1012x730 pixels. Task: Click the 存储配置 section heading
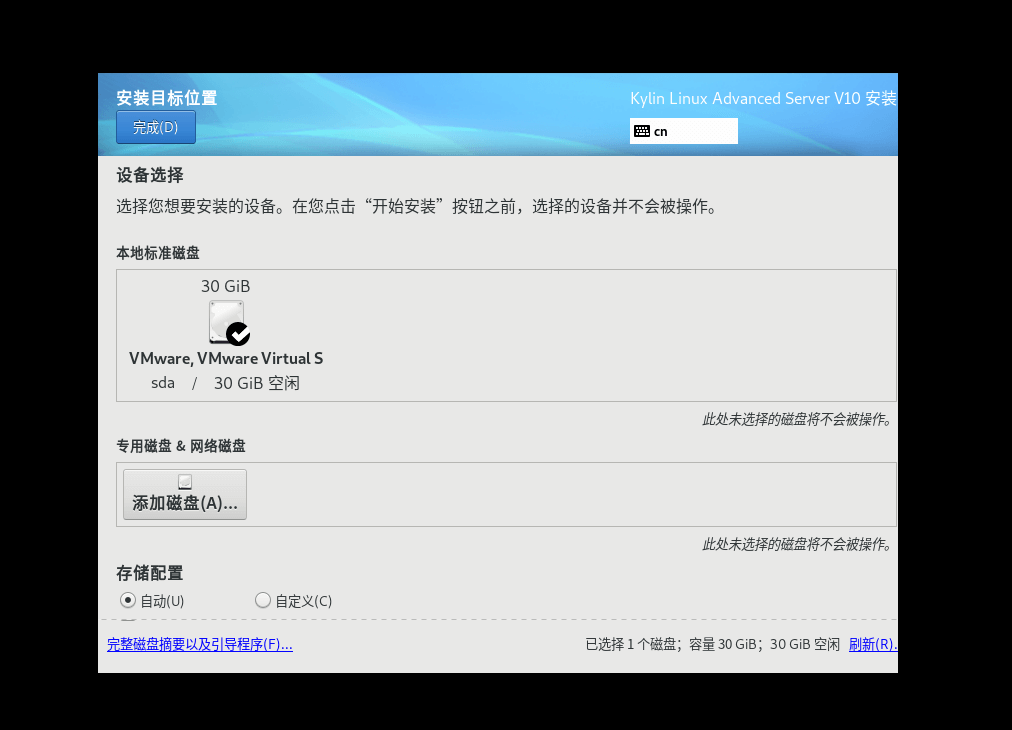coord(150,573)
